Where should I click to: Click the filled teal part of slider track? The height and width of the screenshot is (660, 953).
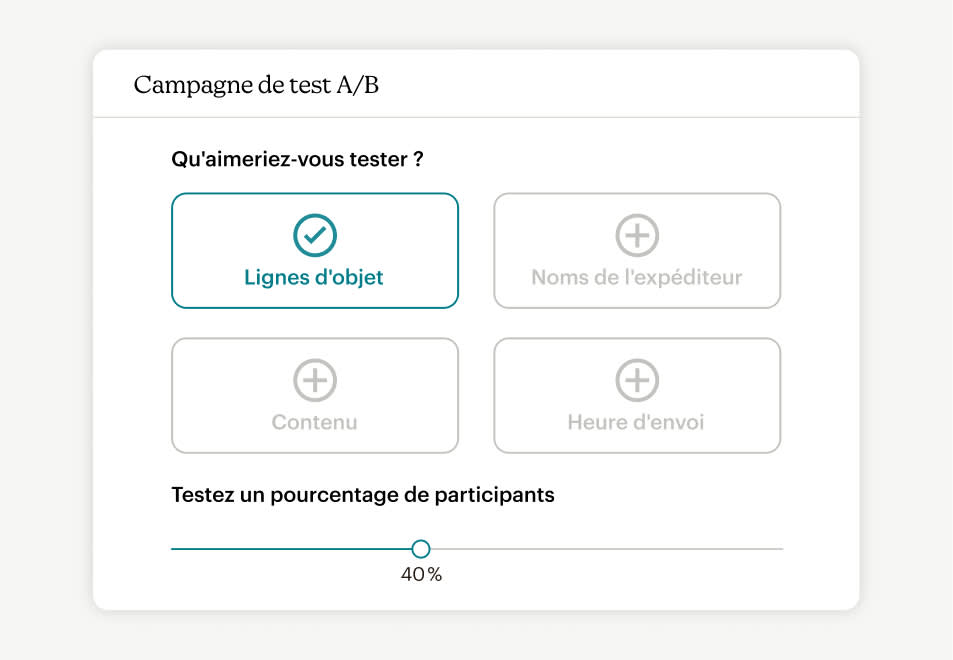point(291,549)
